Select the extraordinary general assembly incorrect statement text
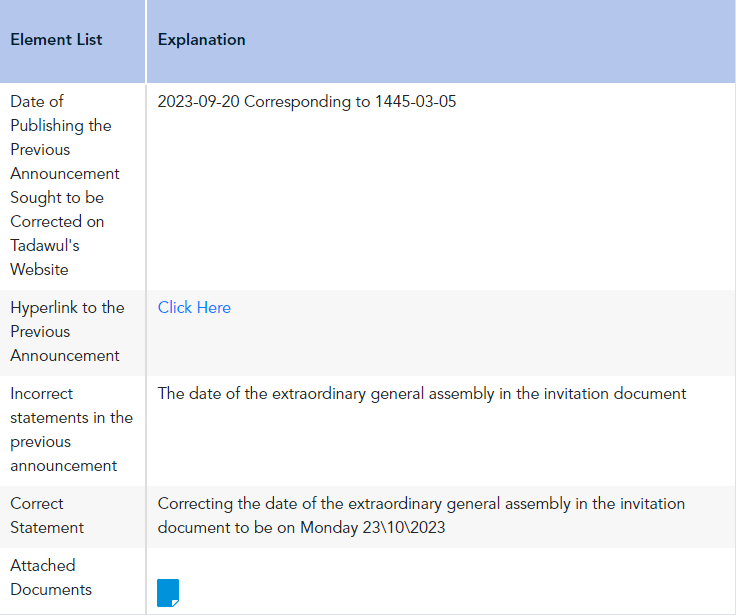The height and width of the screenshot is (615, 736). [x=422, y=393]
